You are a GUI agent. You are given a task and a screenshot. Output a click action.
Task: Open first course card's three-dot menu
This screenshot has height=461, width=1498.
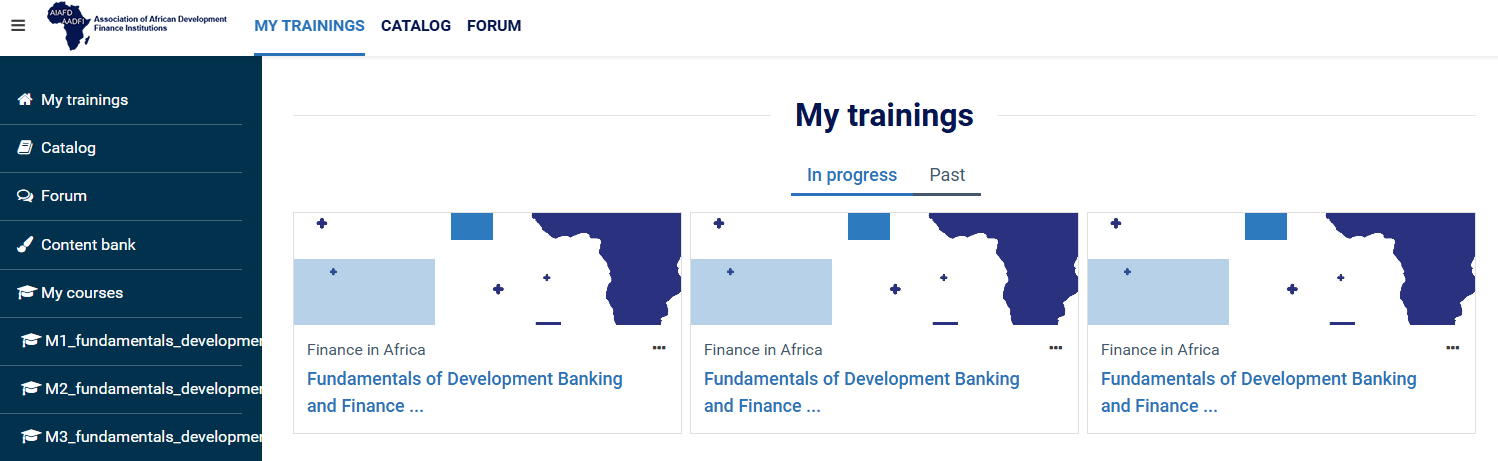click(x=659, y=348)
